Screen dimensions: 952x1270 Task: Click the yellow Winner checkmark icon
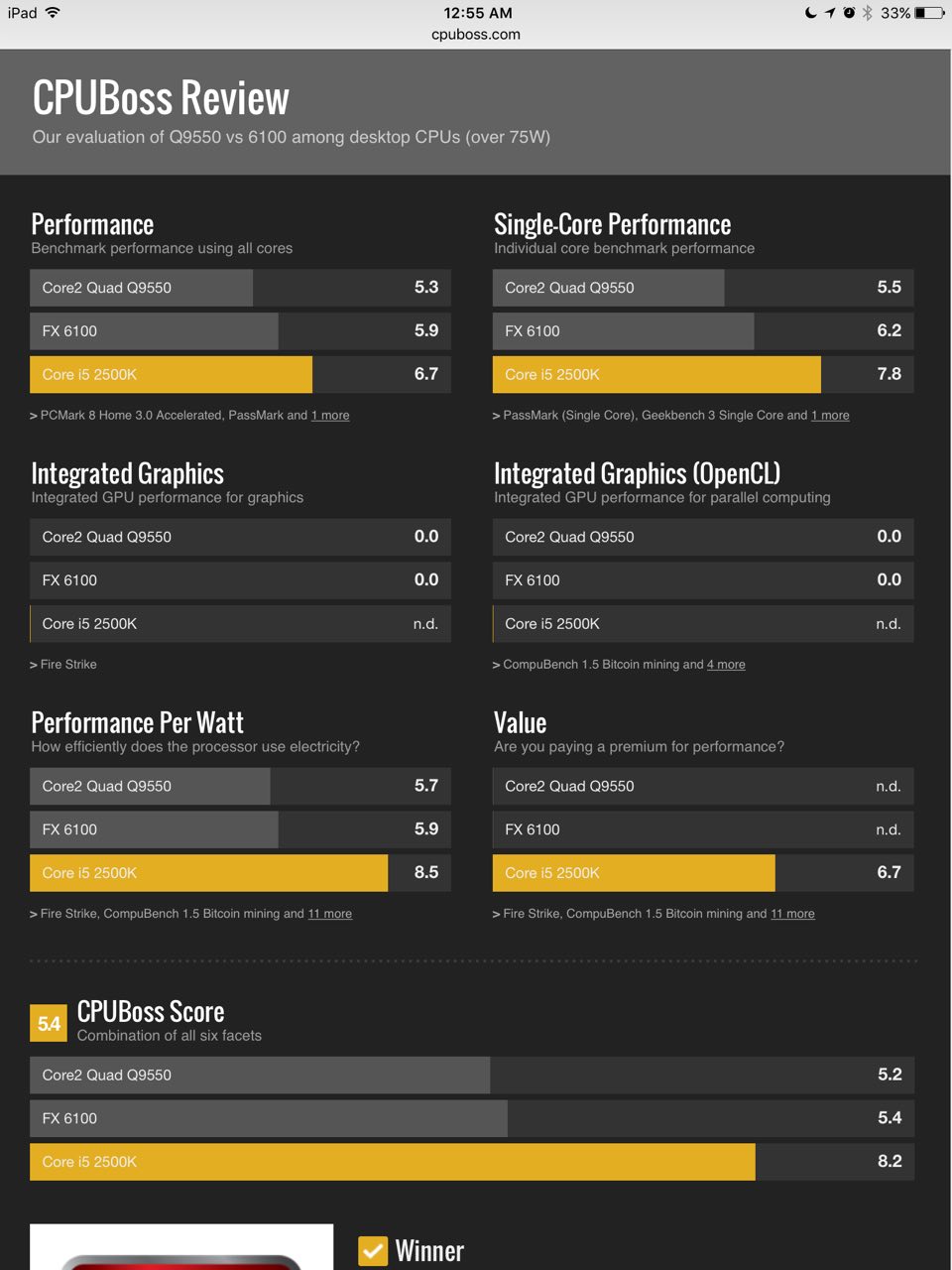click(x=373, y=1251)
